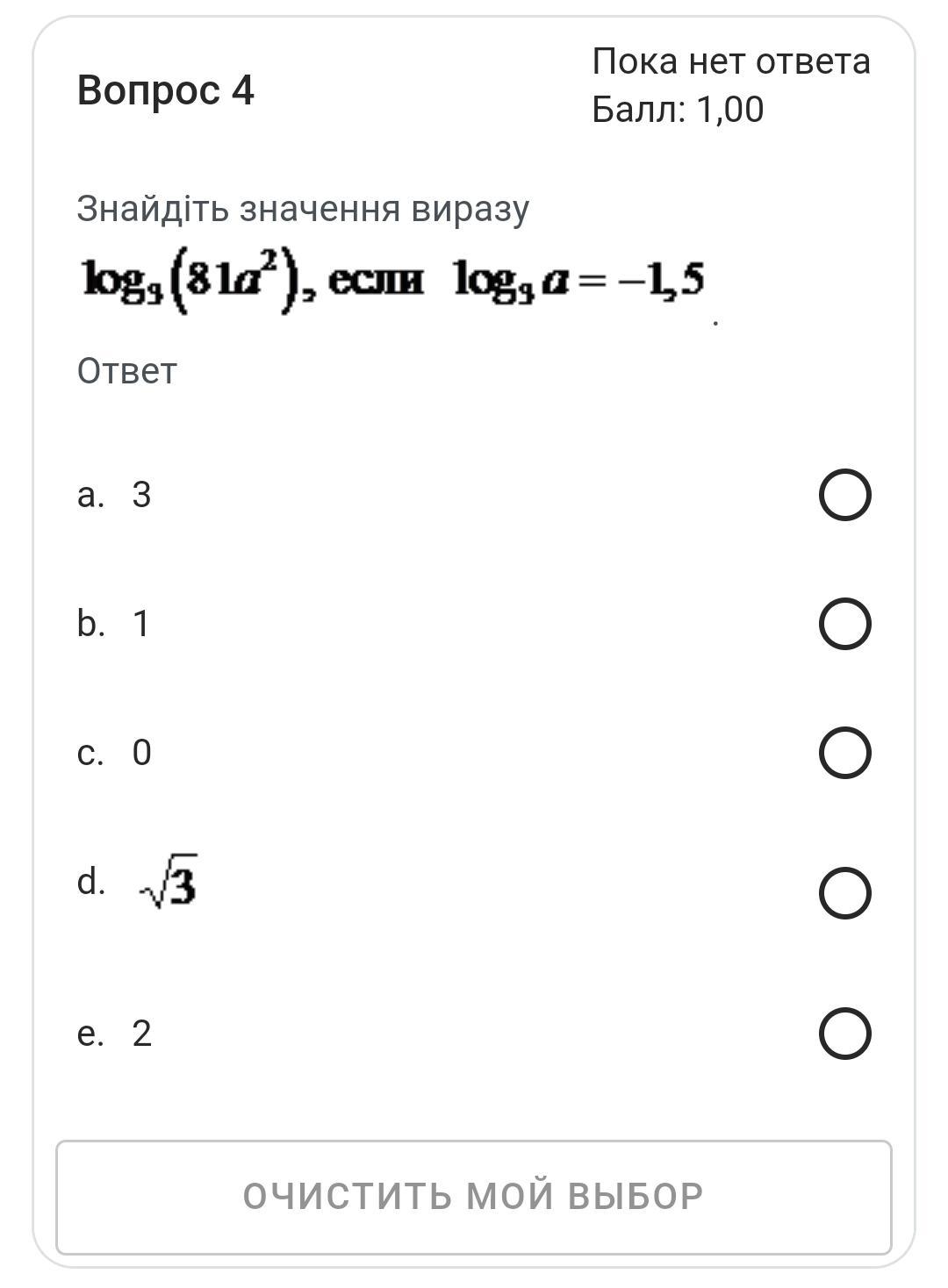Viewport: 948px width, 1288px height.
Task: Click the 'e. 2' answer label
Action: [x=114, y=1033]
